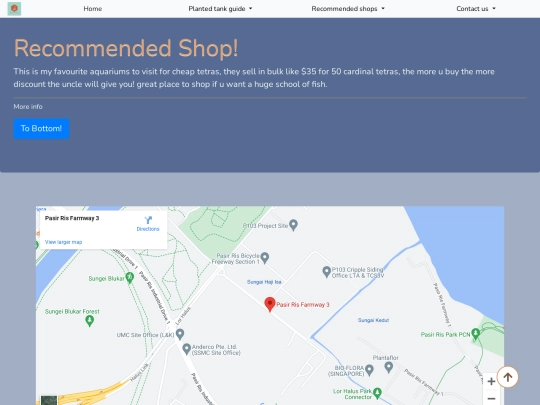The image size is (540, 405).
Task: Zoom out the map with minus button
Action: pos(491,398)
